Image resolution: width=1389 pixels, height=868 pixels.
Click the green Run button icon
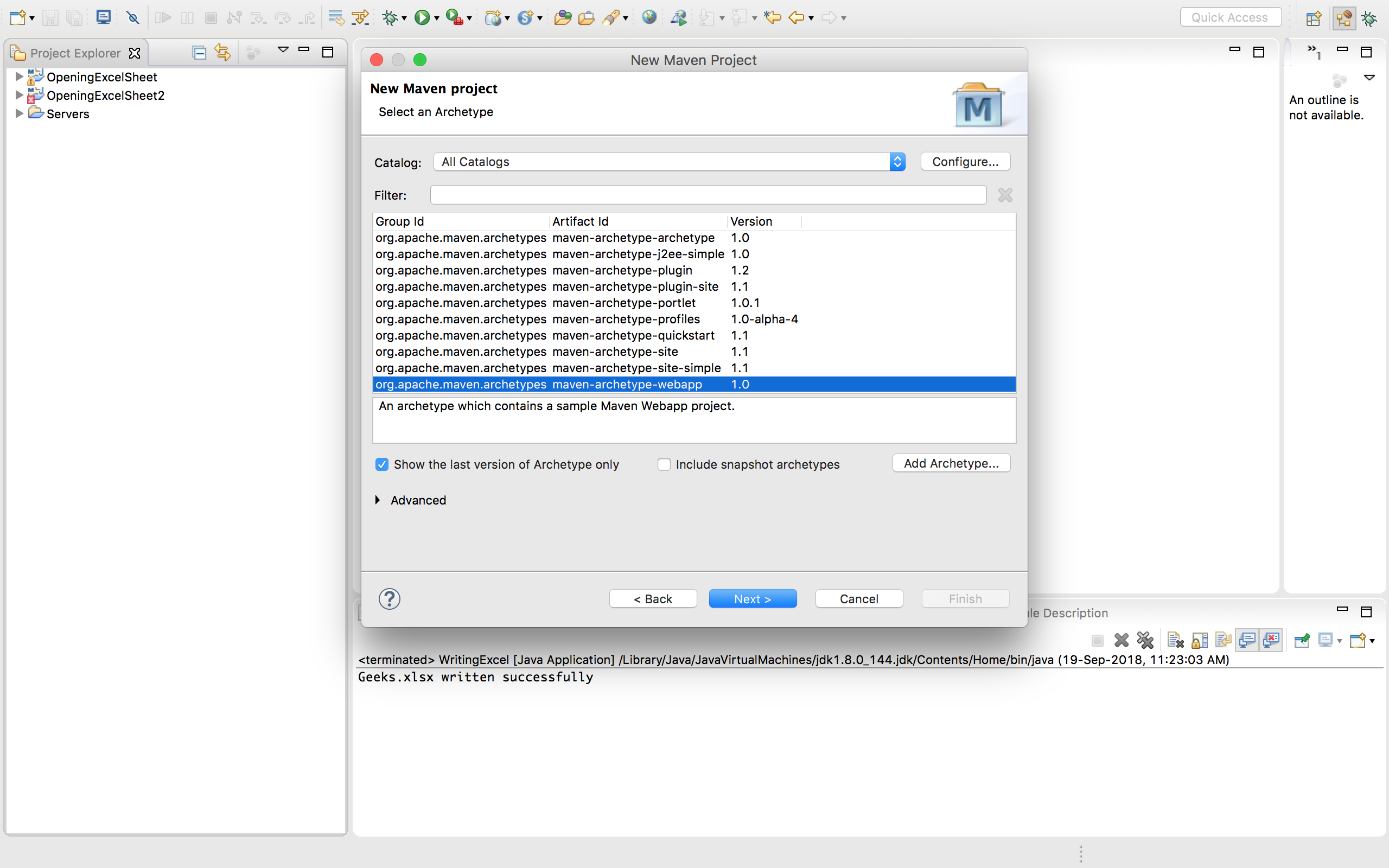(x=422, y=18)
